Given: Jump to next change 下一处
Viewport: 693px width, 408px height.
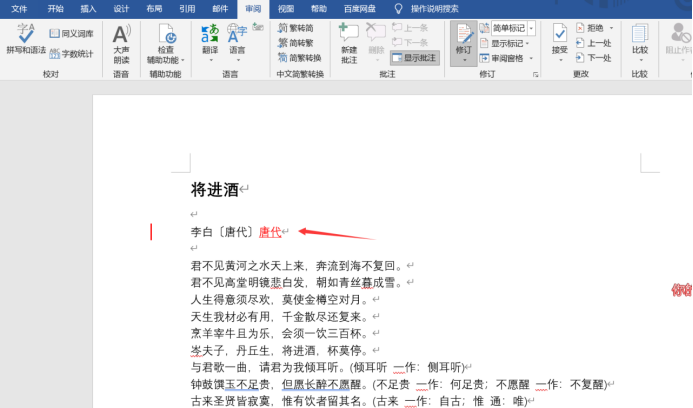Looking at the screenshot, I should pyautogui.click(x=594, y=58).
